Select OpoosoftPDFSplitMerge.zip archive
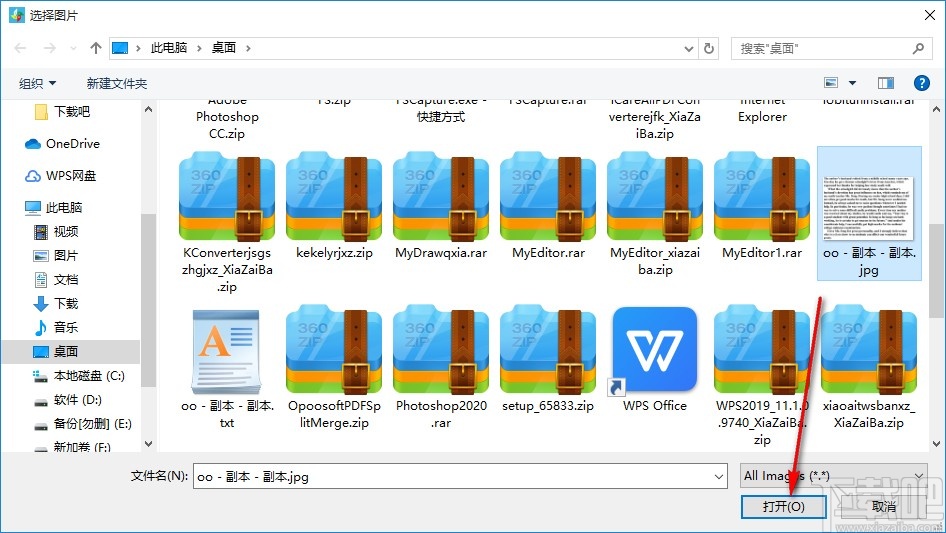Screen dimensions: 946x533 point(334,368)
